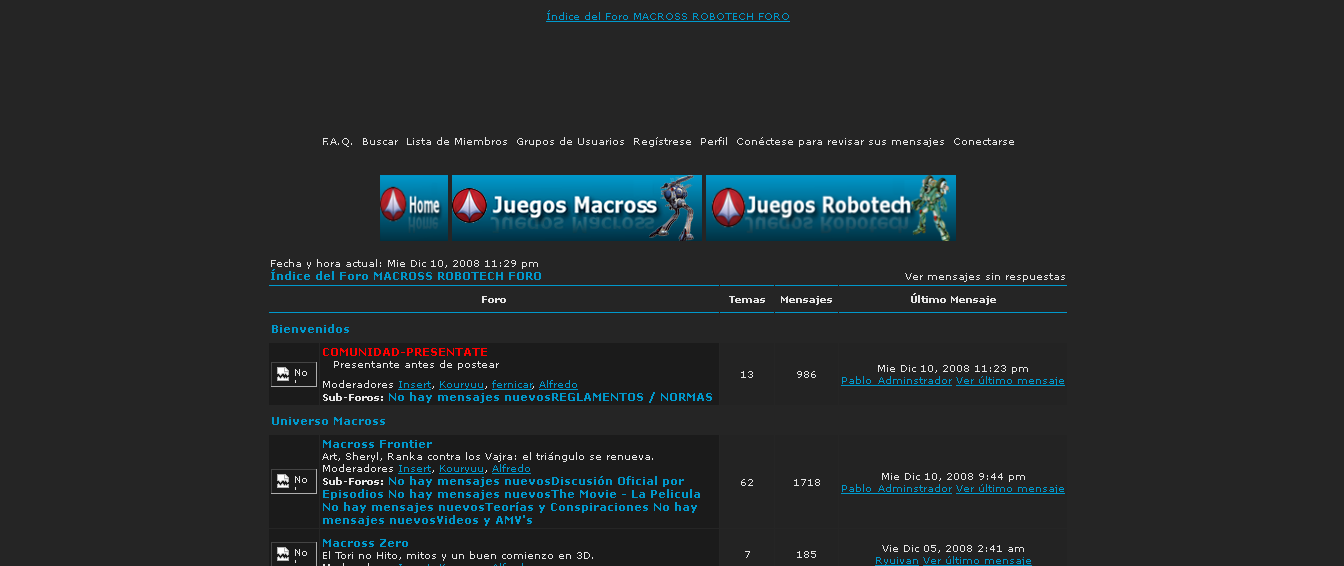
Task: Click the COMUNIDAD-PRESENTATE no-new-messages folder icon
Action: (294, 375)
